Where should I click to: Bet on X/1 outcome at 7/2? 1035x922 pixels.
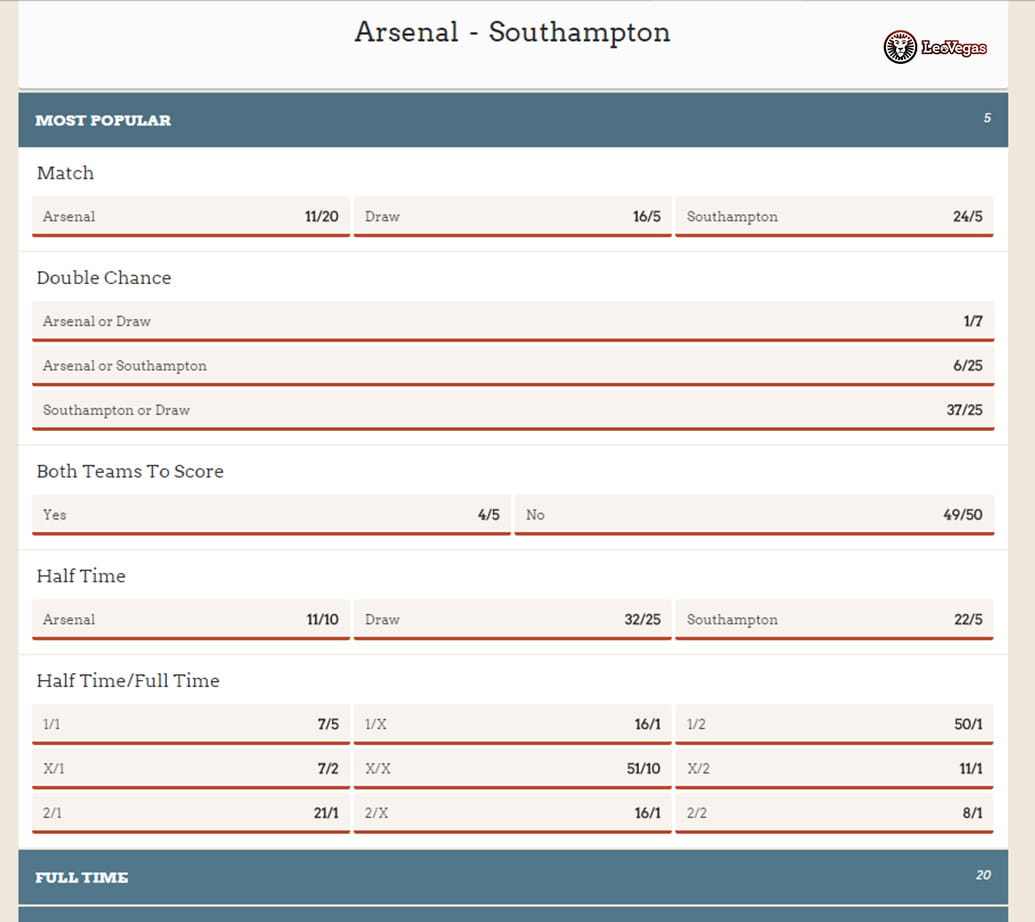[x=191, y=768]
